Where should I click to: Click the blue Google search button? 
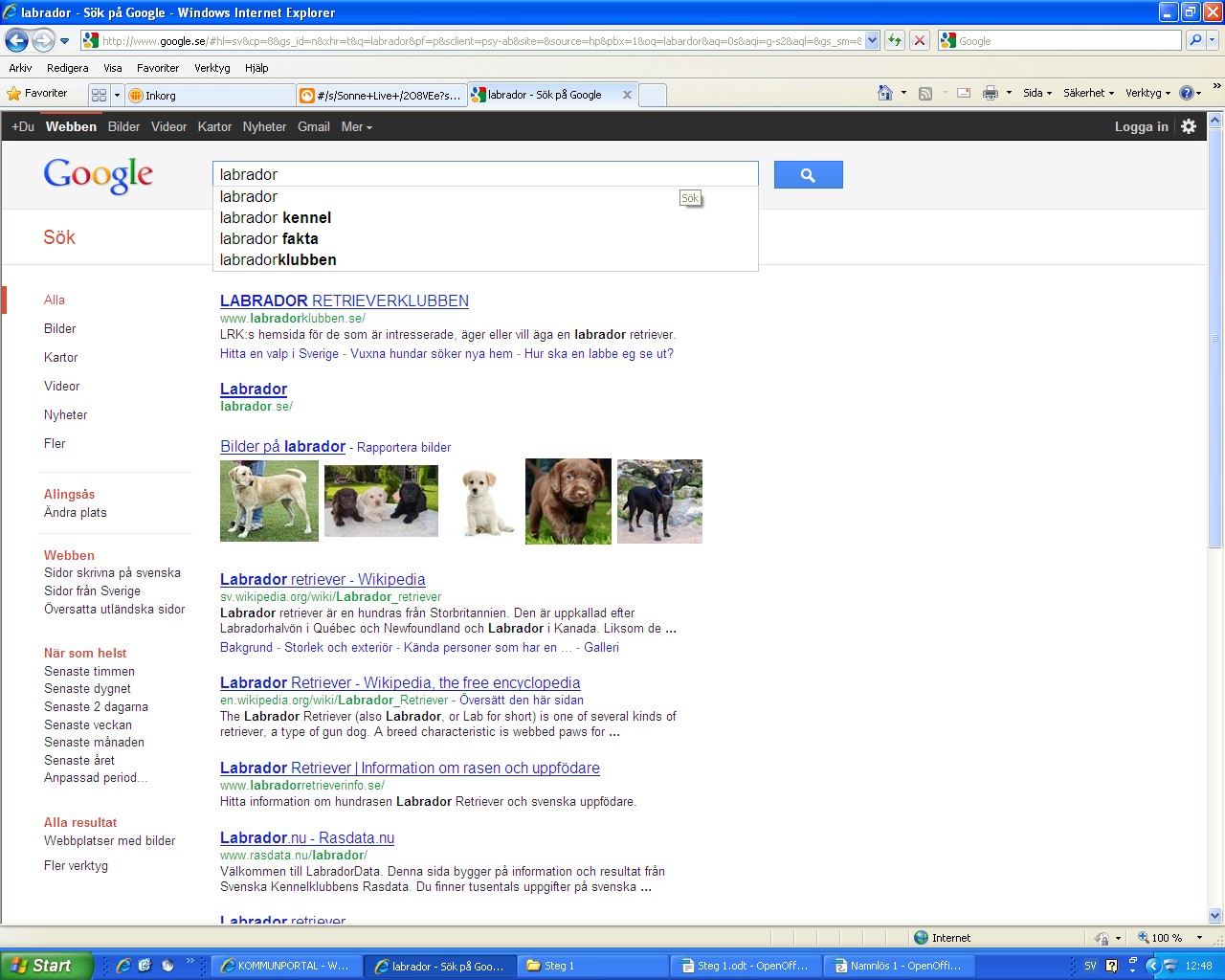pos(808,174)
